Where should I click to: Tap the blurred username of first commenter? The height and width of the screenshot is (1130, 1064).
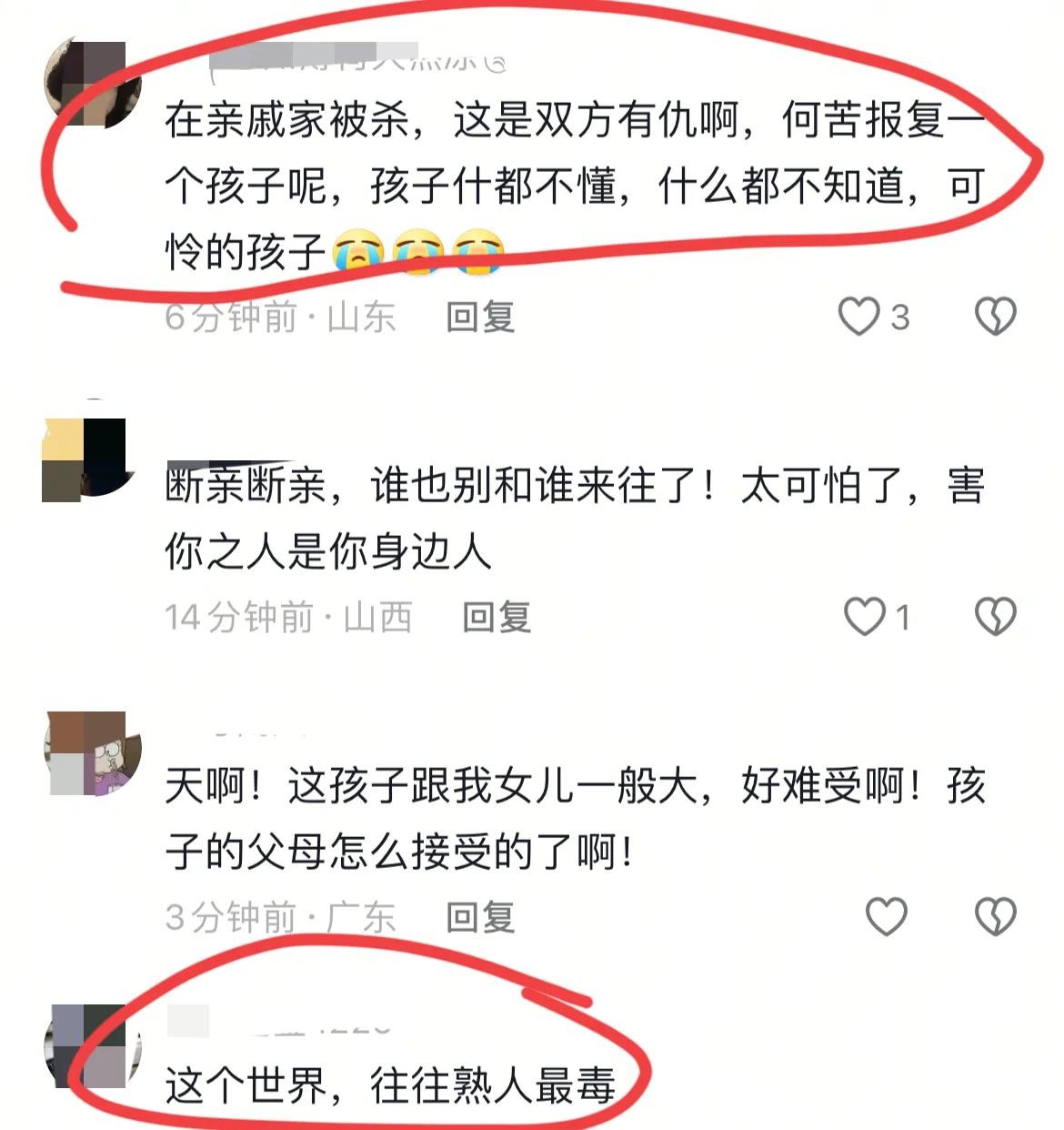[x=356, y=56]
